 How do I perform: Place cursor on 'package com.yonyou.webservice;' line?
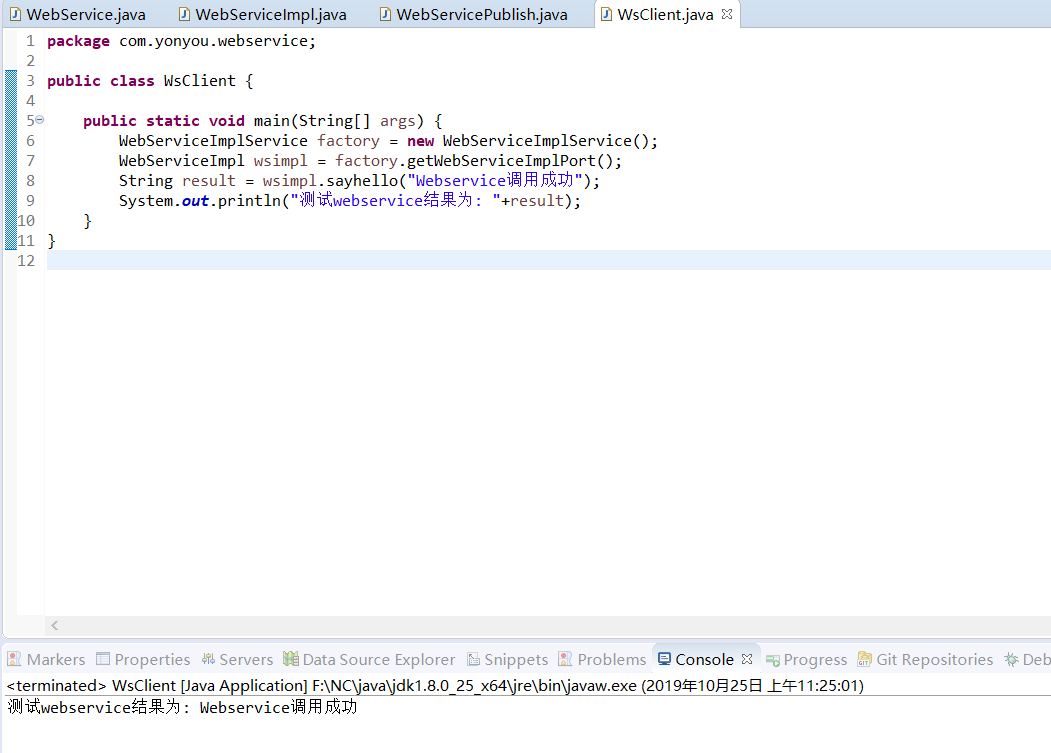click(x=181, y=41)
